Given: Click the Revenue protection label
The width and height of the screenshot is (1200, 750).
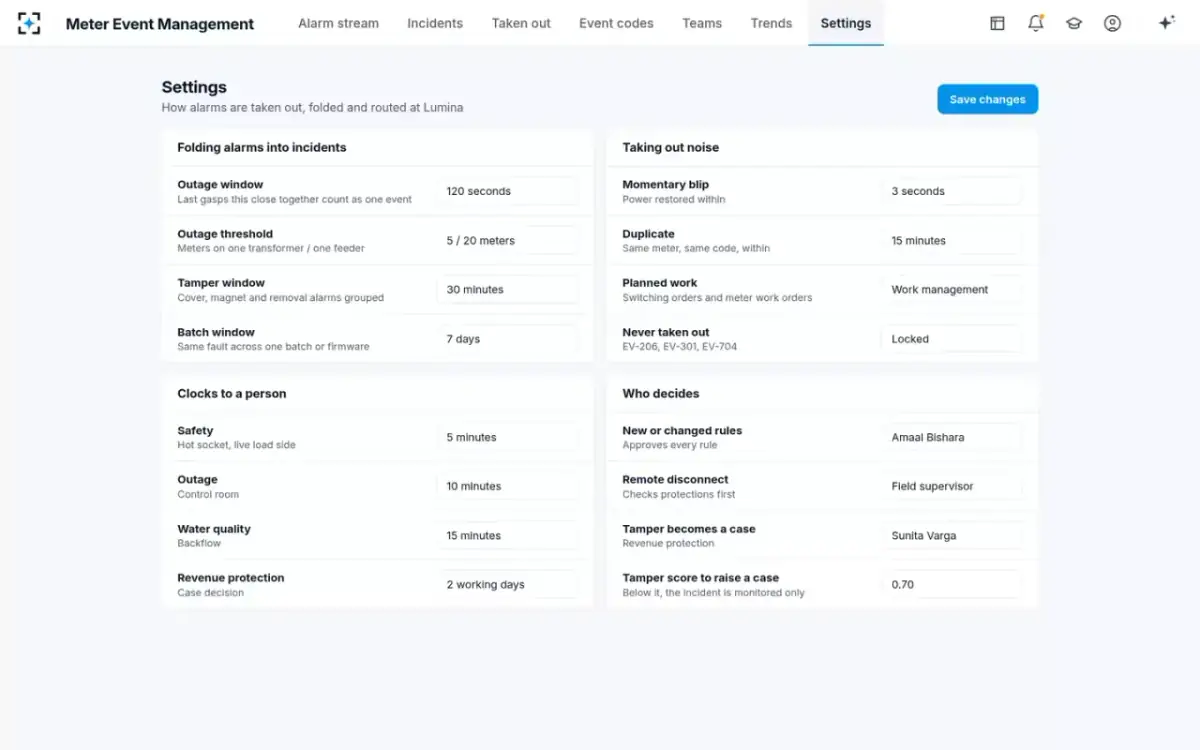Looking at the screenshot, I should 231,578.
